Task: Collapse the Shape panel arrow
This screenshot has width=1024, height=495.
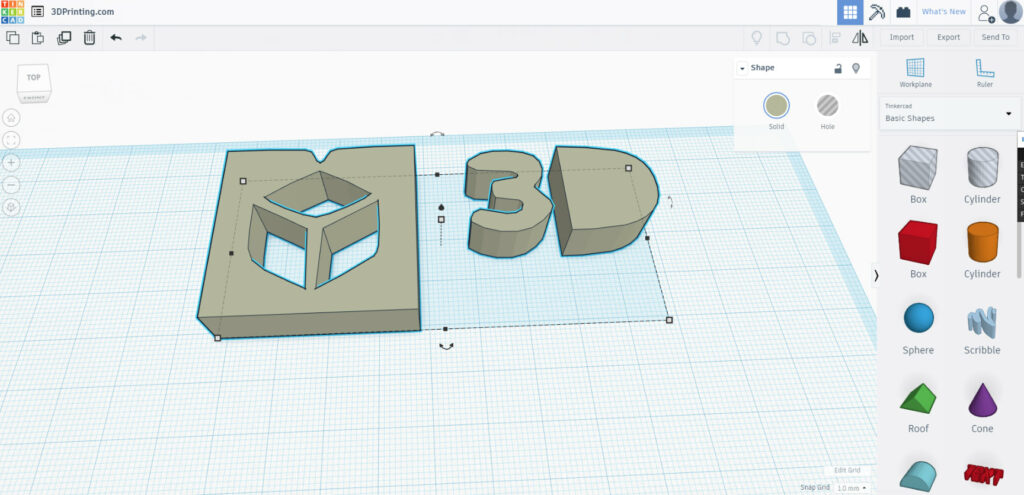Action: tap(743, 69)
